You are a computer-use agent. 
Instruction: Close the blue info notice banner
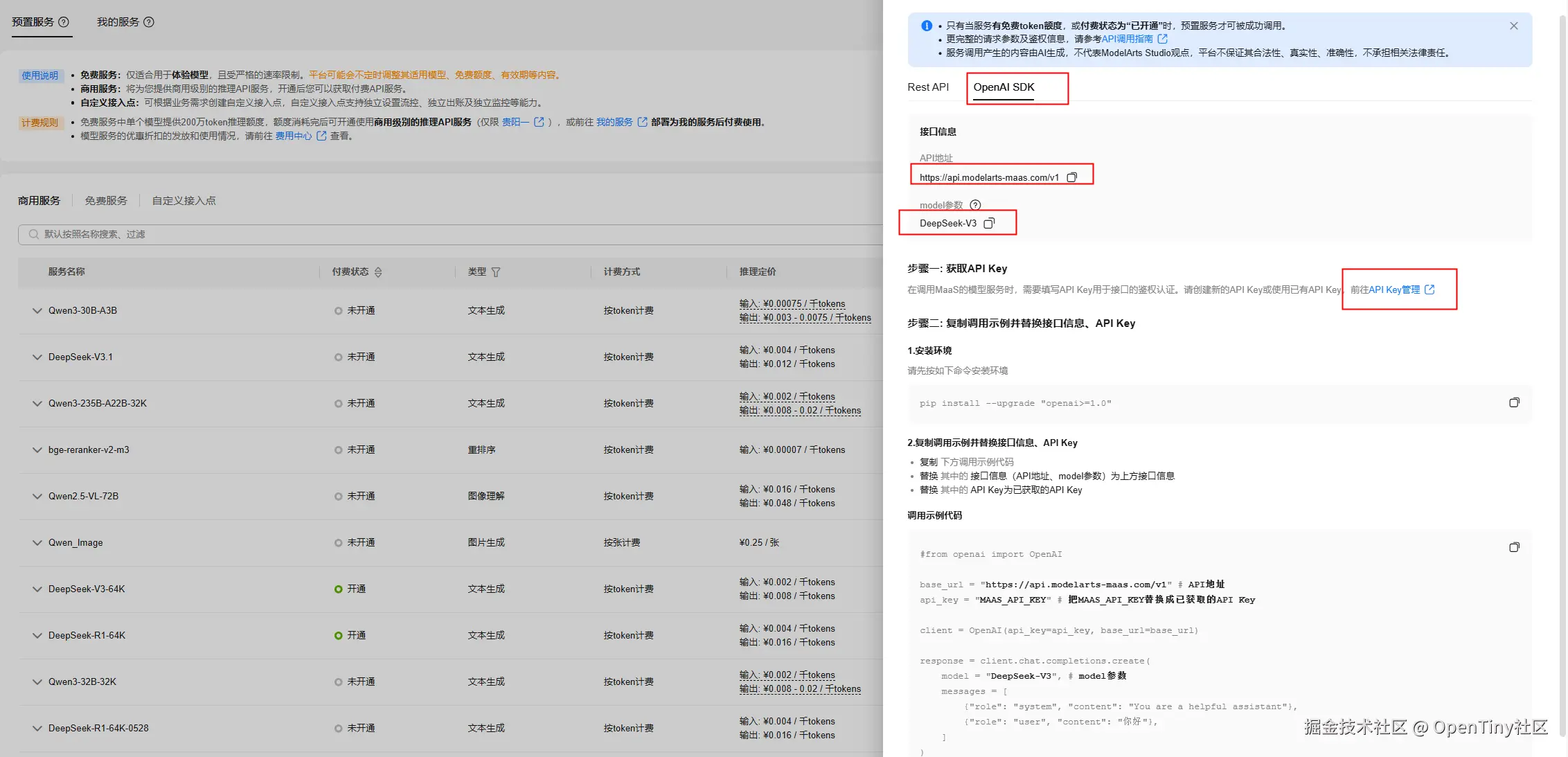[x=1513, y=26]
